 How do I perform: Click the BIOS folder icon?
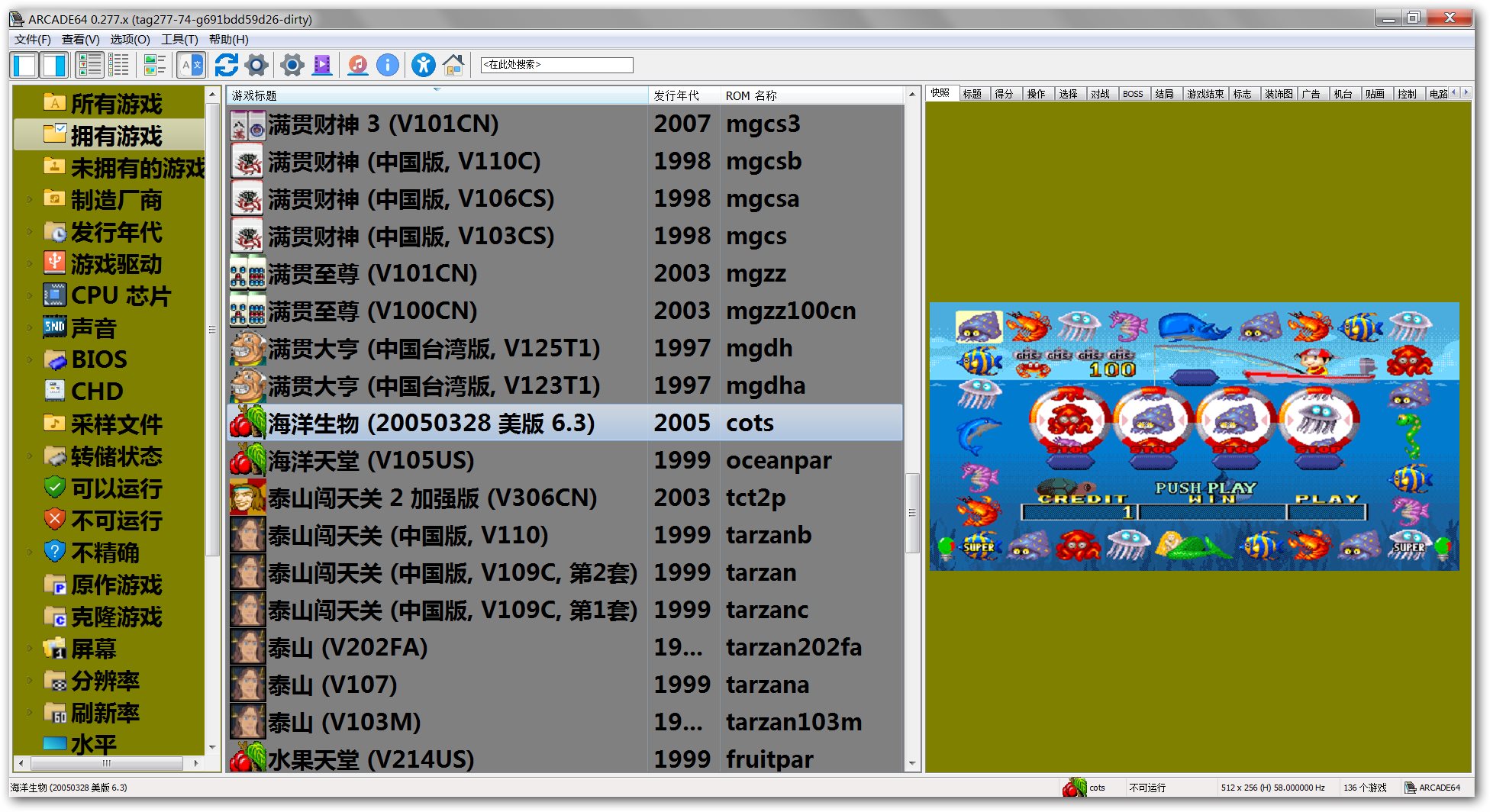(54, 359)
